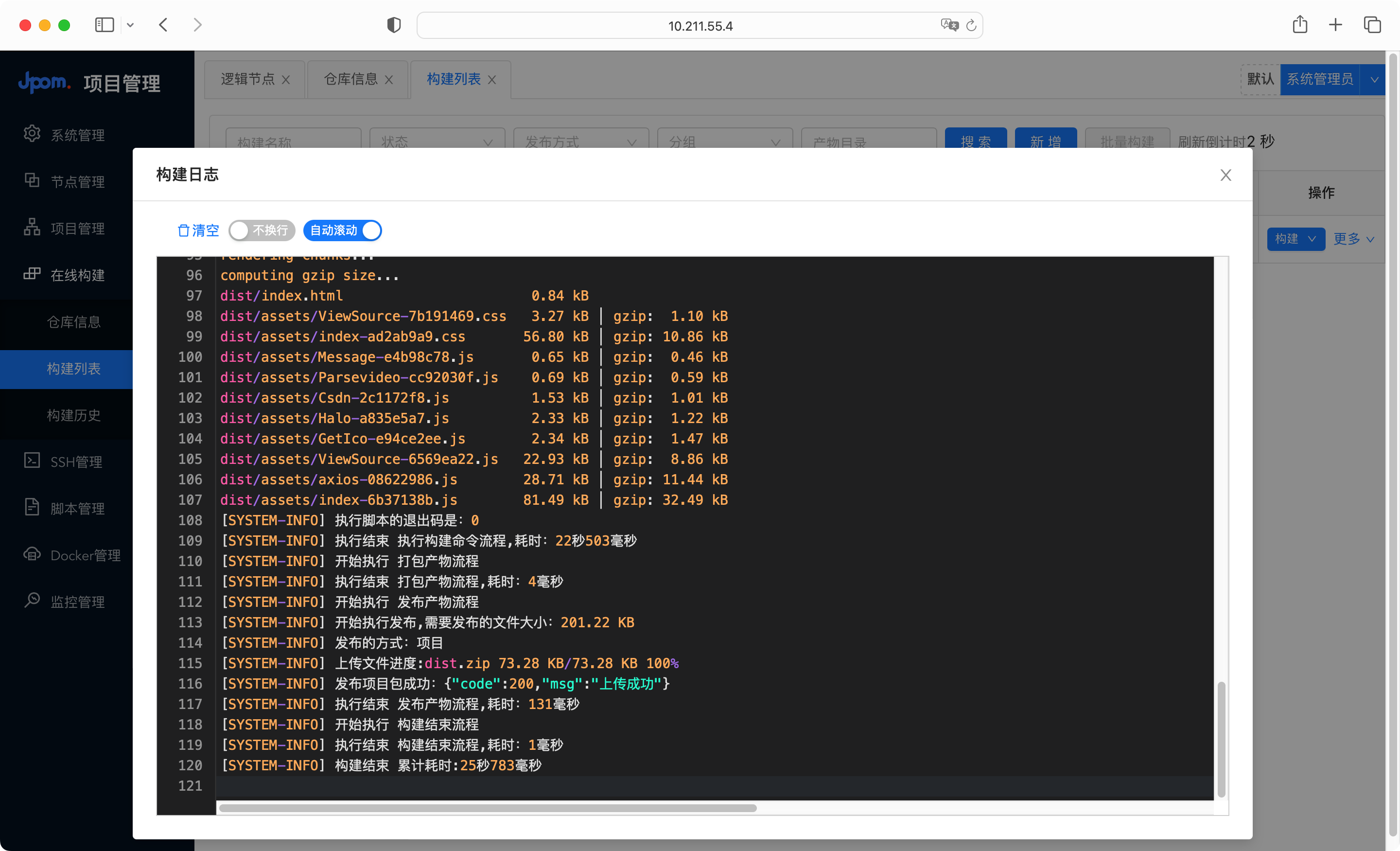Click the log vertical scrollbar thumb
This screenshot has height=851, width=1400.
point(1221,739)
